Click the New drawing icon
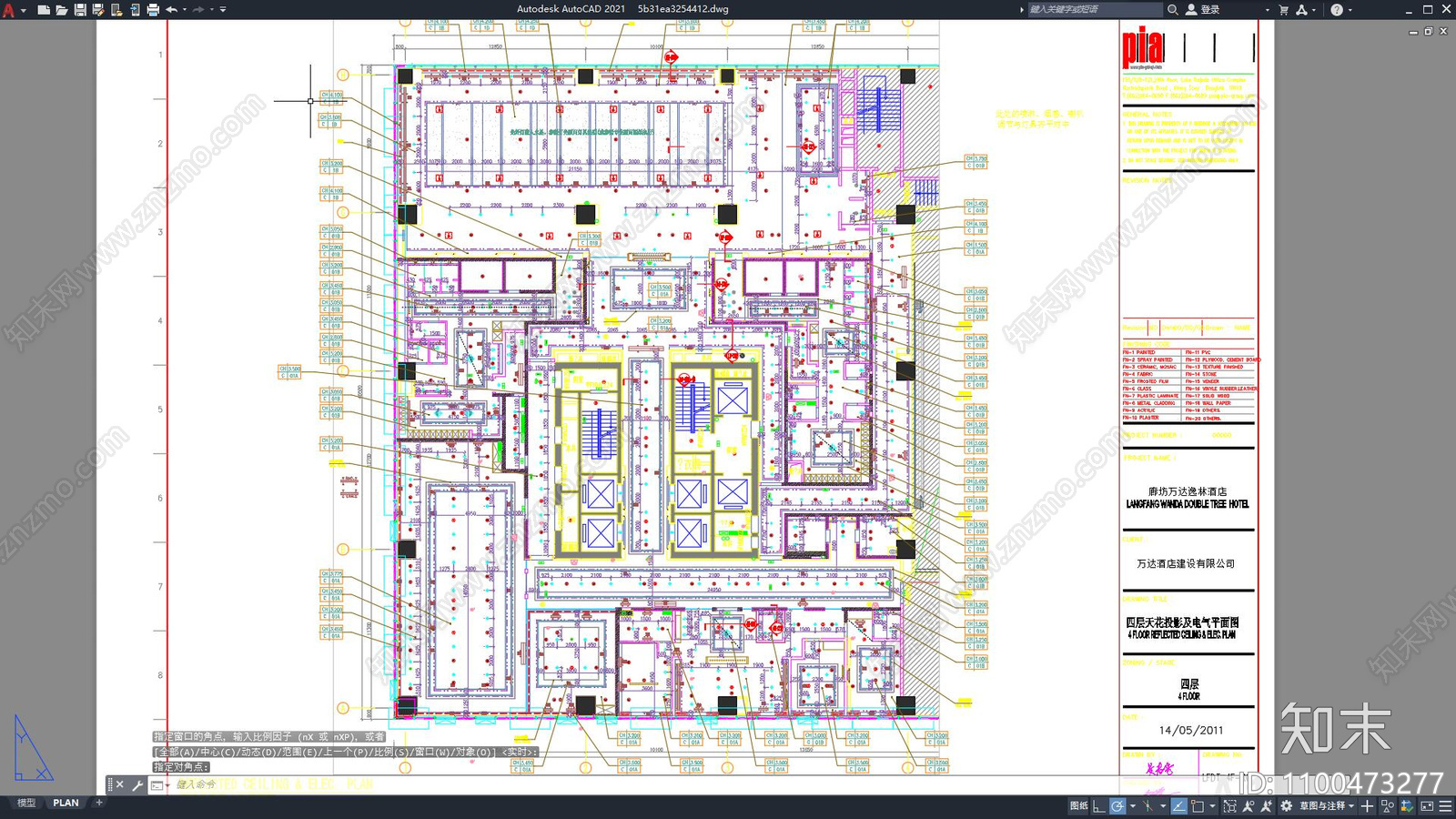1456x819 pixels. point(43,10)
